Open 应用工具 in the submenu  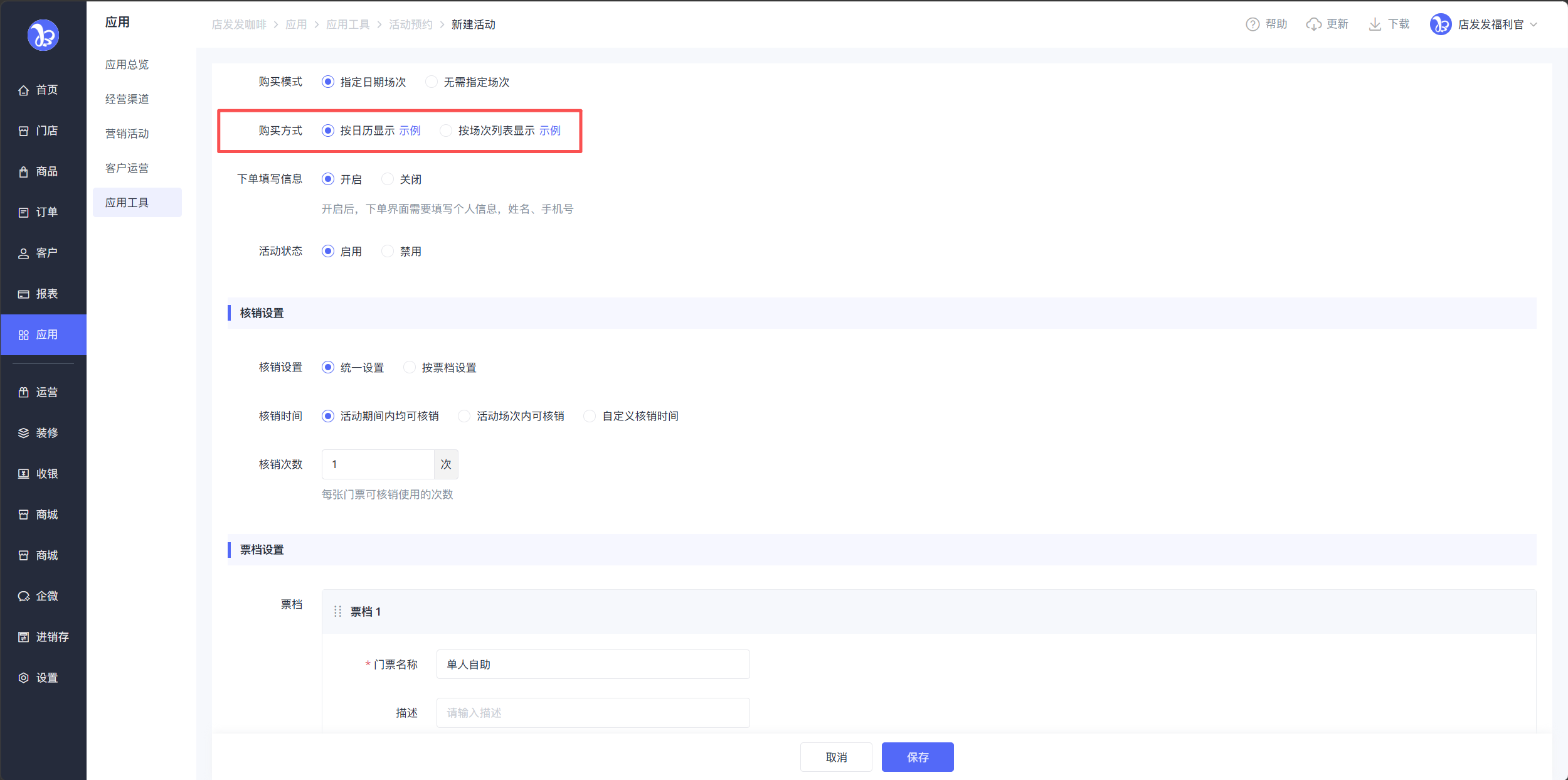pos(127,203)
